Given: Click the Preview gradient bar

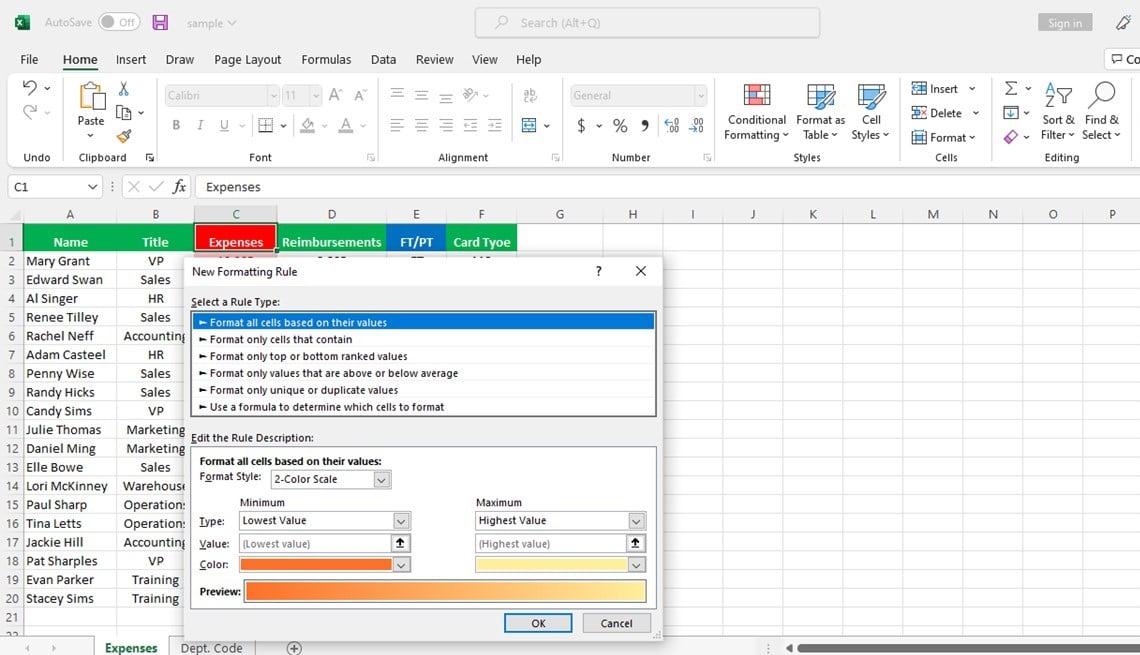Looking at the screenshot, I should (446, 591).
